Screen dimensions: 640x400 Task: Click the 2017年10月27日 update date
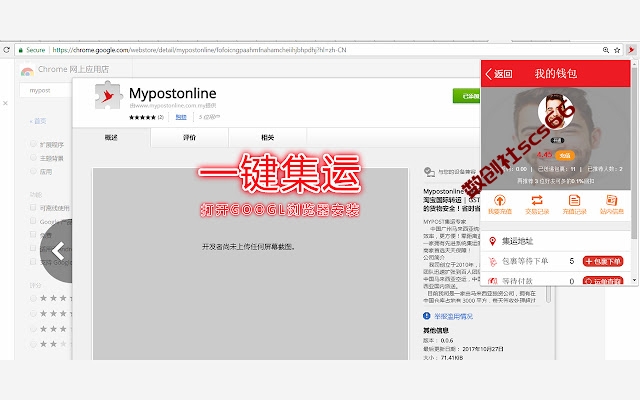tap(483, 349)
